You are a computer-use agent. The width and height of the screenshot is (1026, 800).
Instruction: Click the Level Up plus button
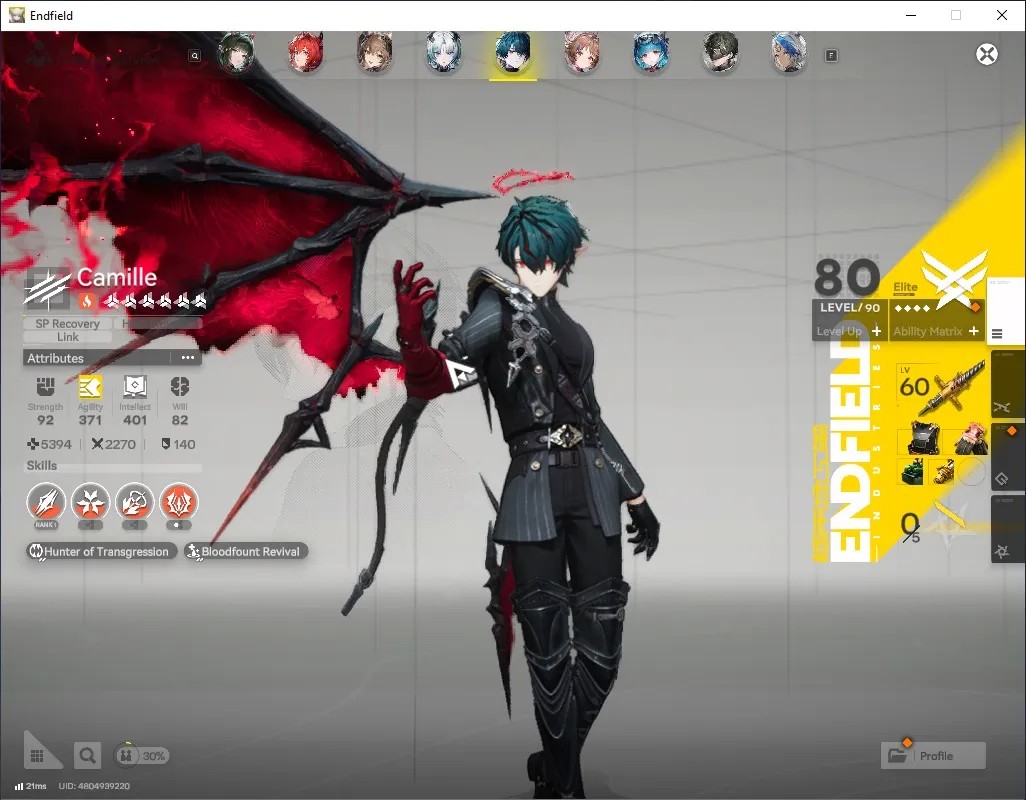[x=876, y=331]
